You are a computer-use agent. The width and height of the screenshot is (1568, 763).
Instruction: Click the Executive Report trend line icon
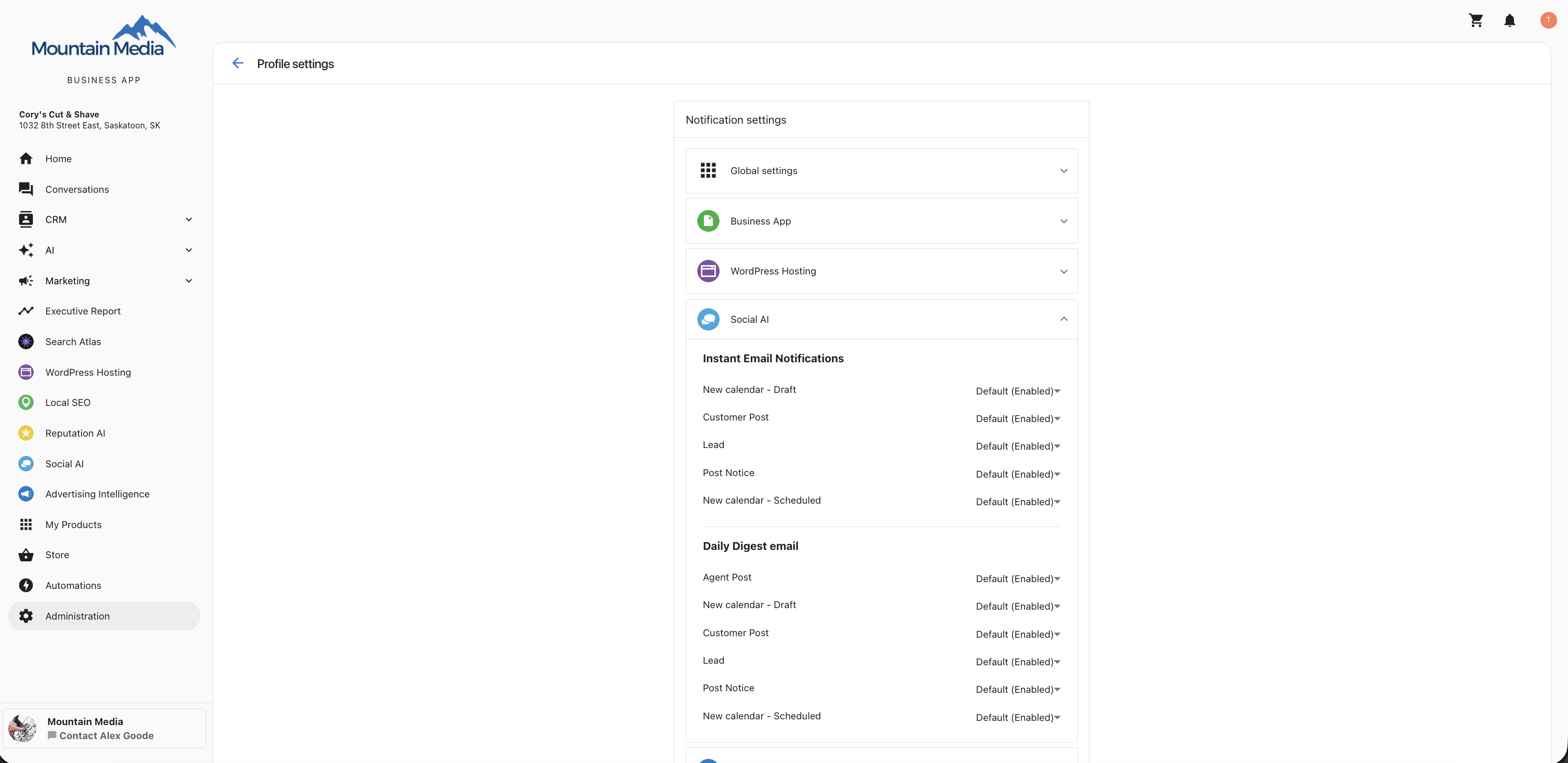click(25, 311)
